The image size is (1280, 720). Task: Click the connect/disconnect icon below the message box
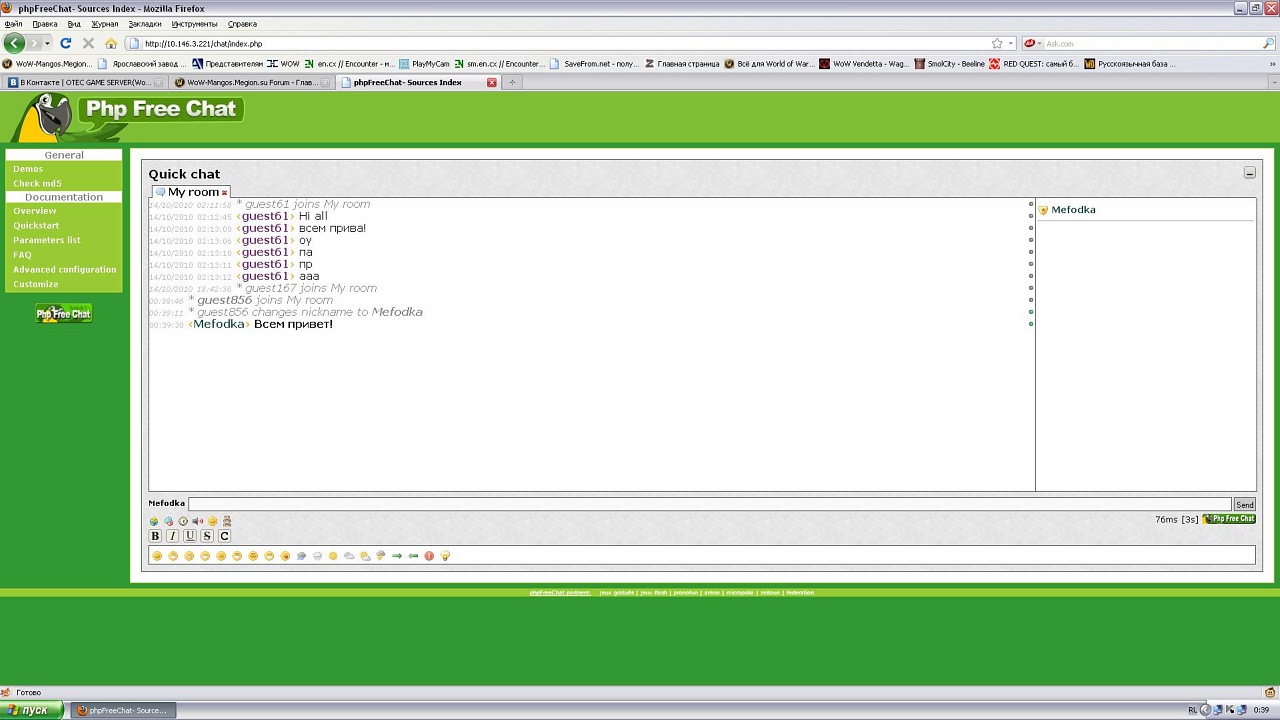[x=154, y=521]
